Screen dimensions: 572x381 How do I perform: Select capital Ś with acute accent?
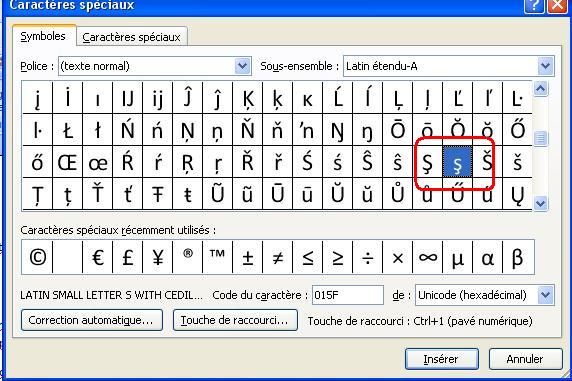[308, 162]
